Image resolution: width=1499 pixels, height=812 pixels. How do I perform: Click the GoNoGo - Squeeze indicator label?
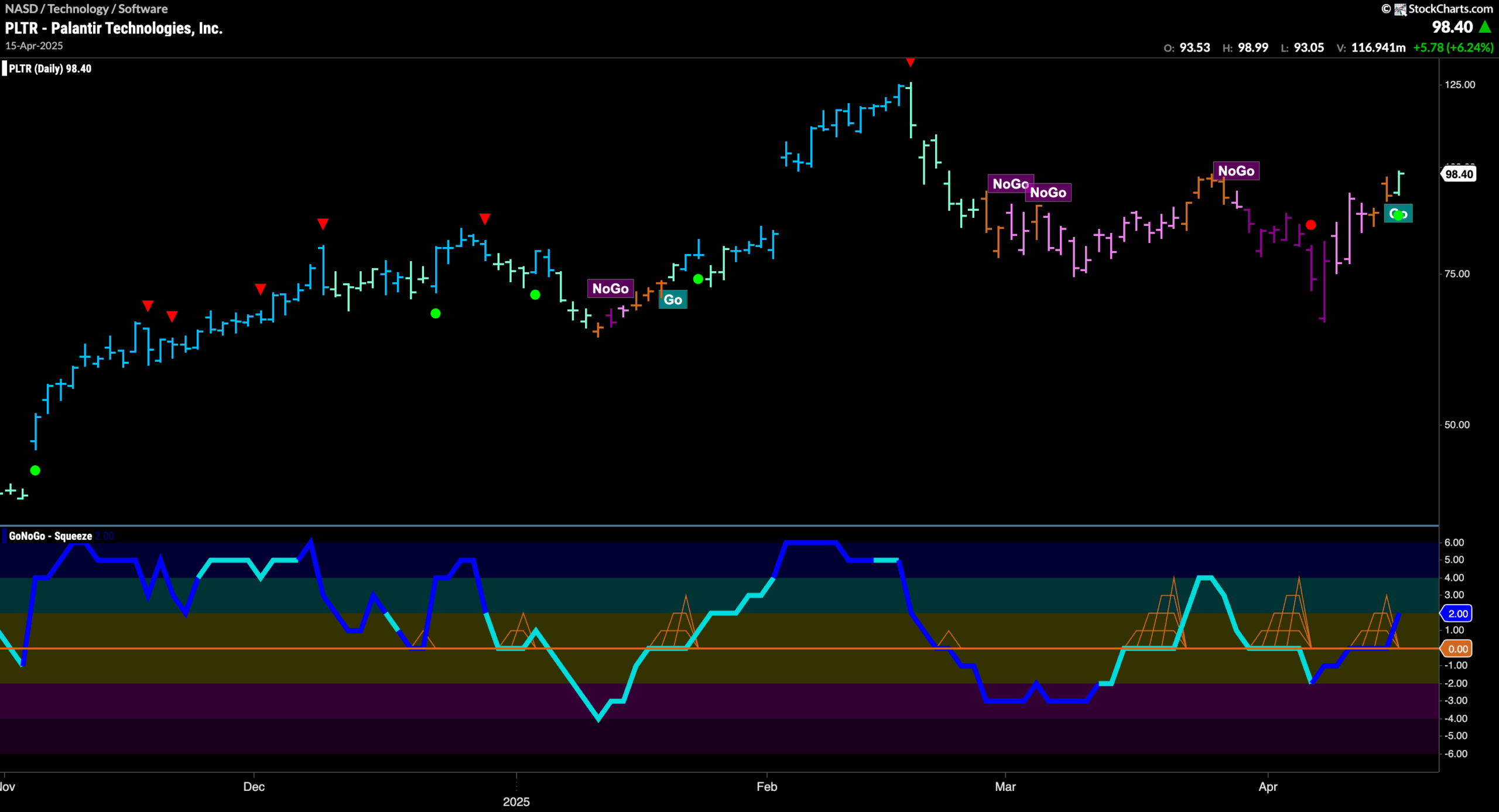(50, 536)
